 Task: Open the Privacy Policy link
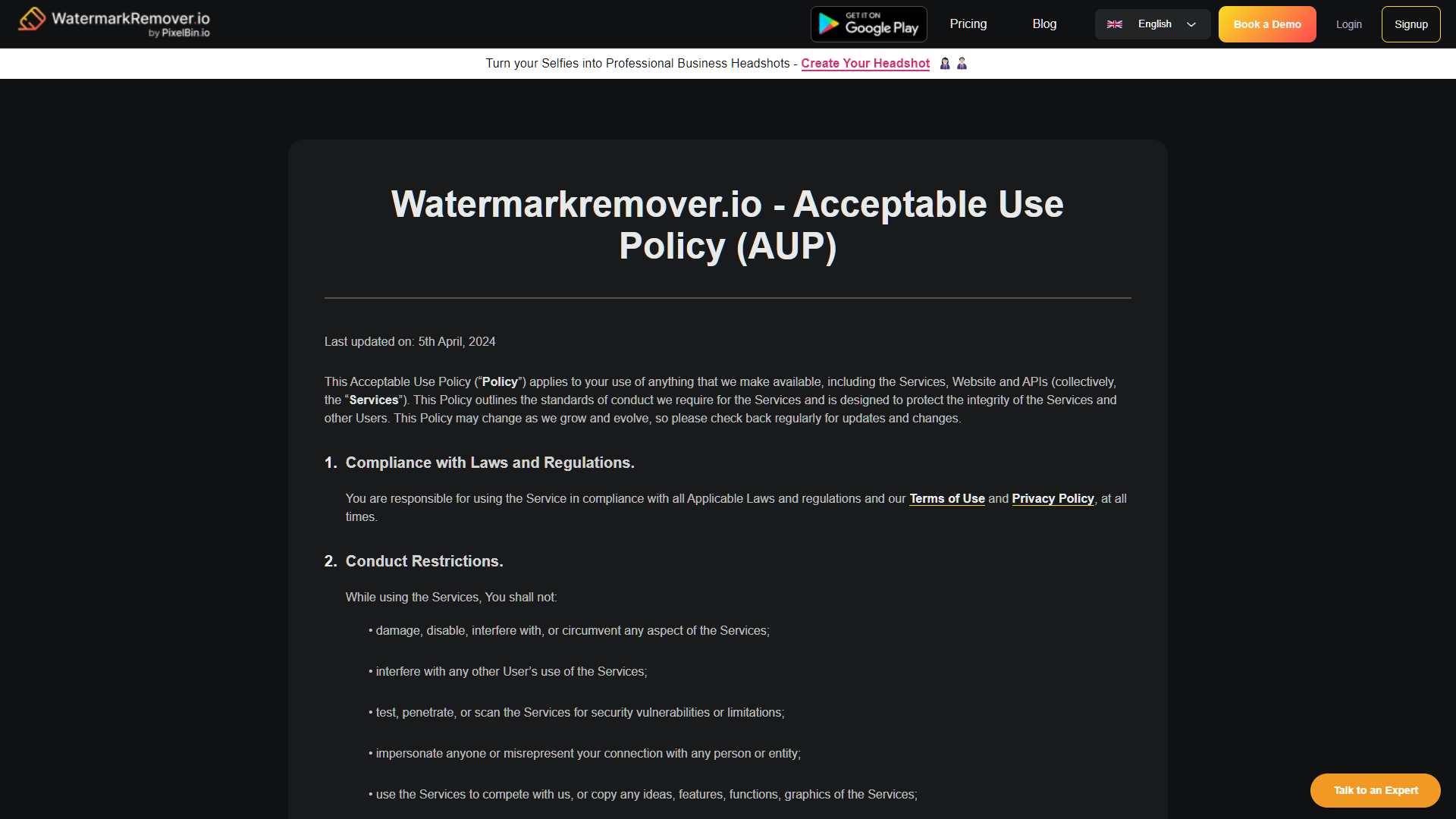(1053, 499)
